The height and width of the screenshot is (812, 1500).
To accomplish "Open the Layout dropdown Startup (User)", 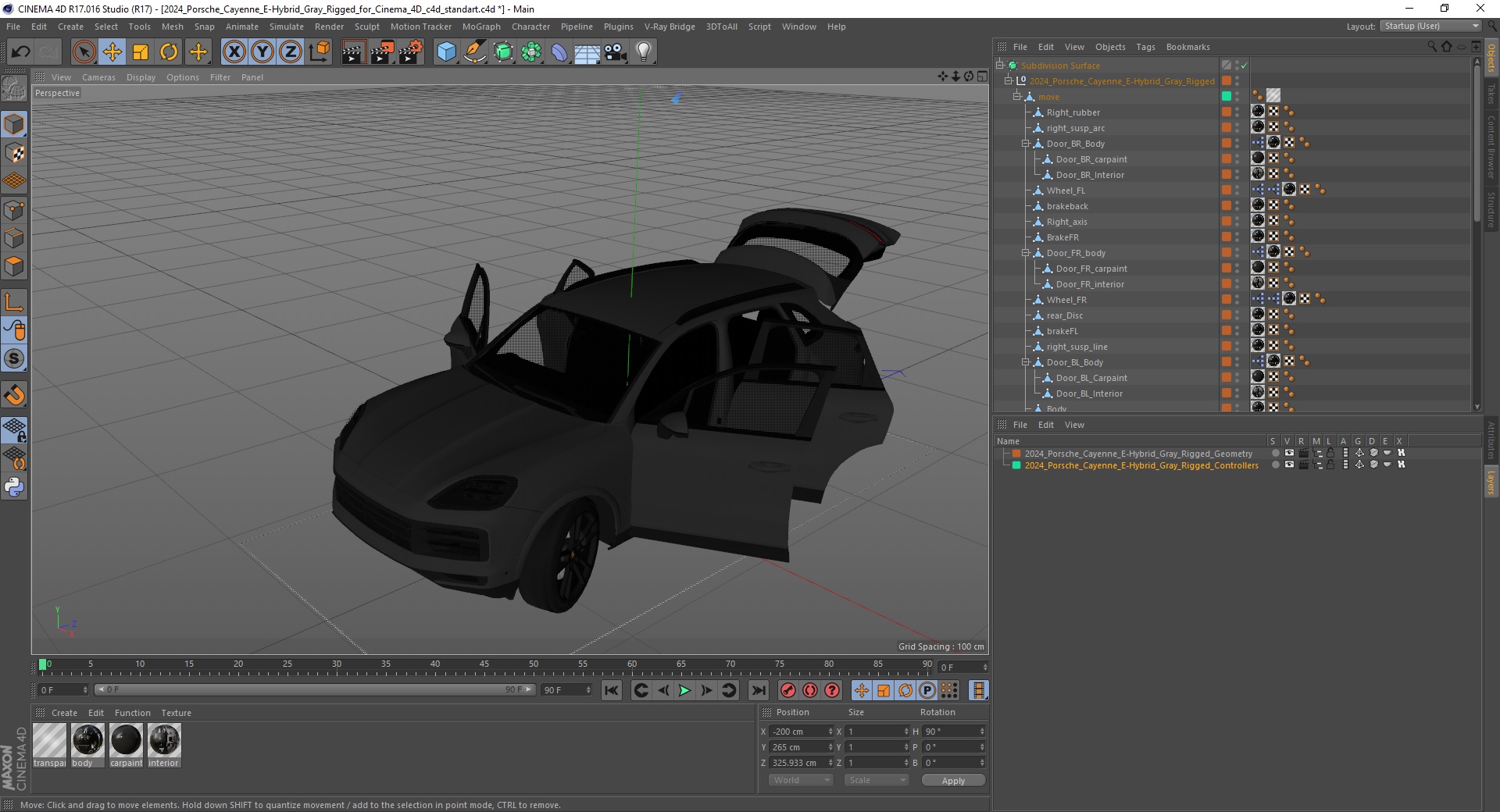I will click(1431, 26).
